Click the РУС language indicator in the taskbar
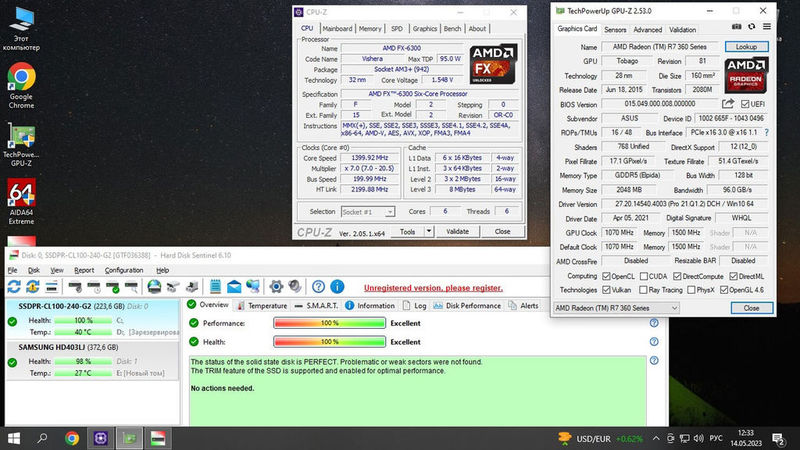The height and width of the screenshot is (450, 800). pyautogui.click(x=716, y=438)
